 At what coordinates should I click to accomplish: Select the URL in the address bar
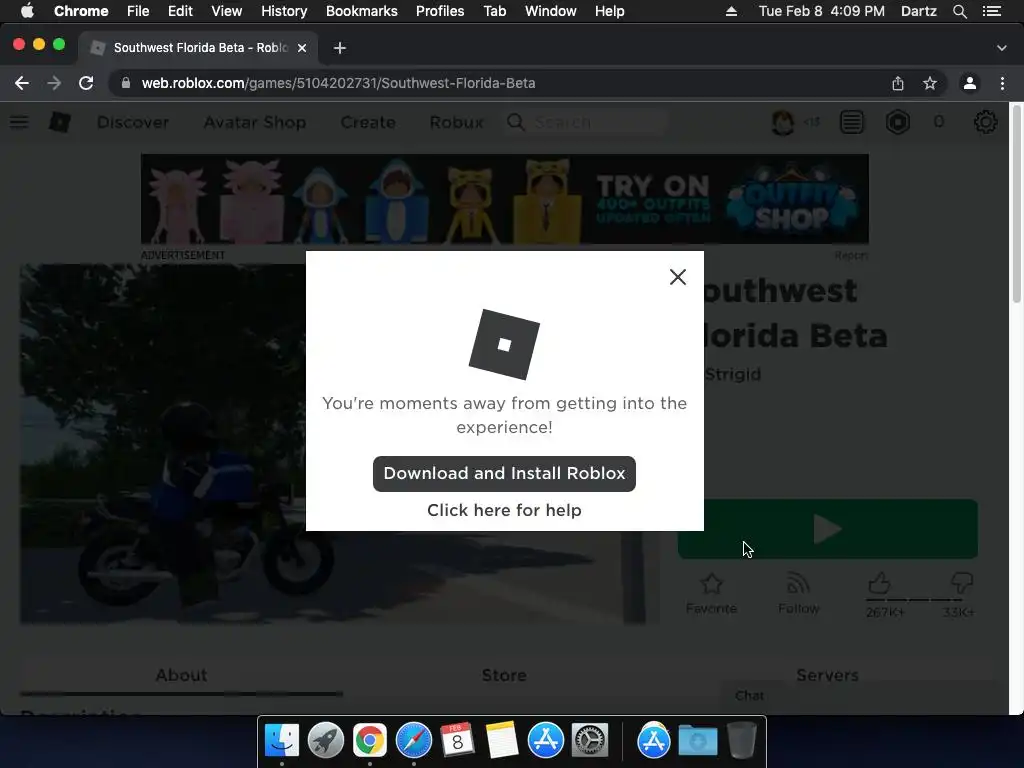(338, 83)
